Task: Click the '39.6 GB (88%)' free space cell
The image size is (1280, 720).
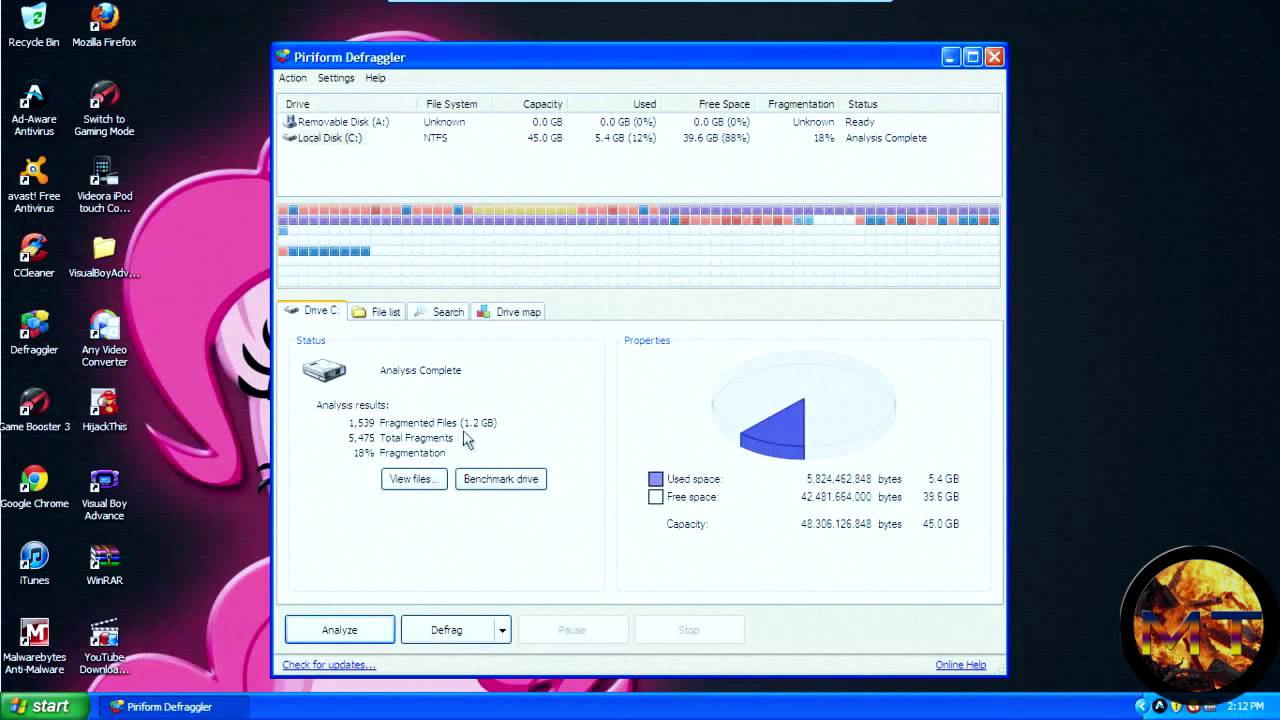Action: coord(716,138)
